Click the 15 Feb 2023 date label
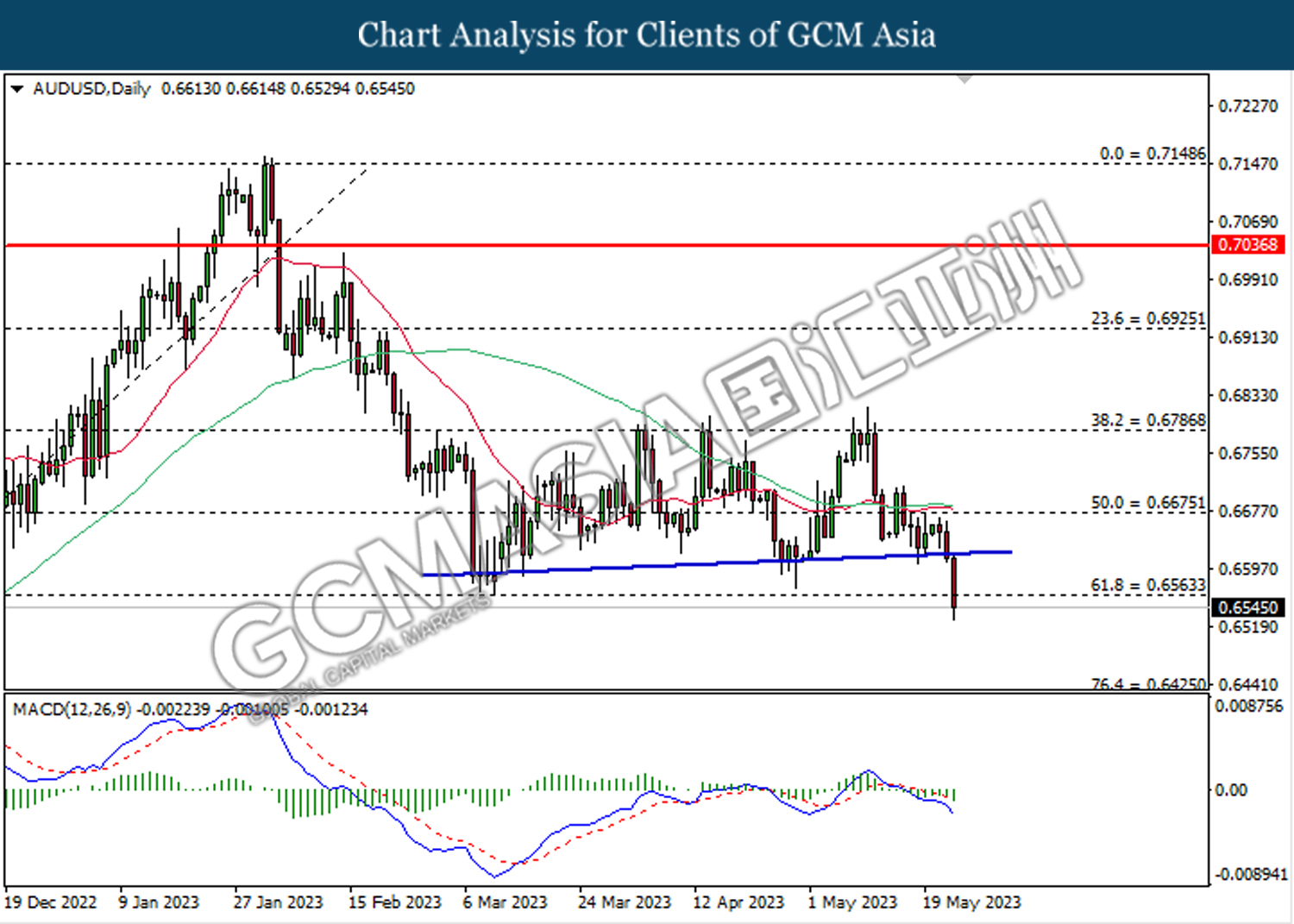 coord(394,902)
